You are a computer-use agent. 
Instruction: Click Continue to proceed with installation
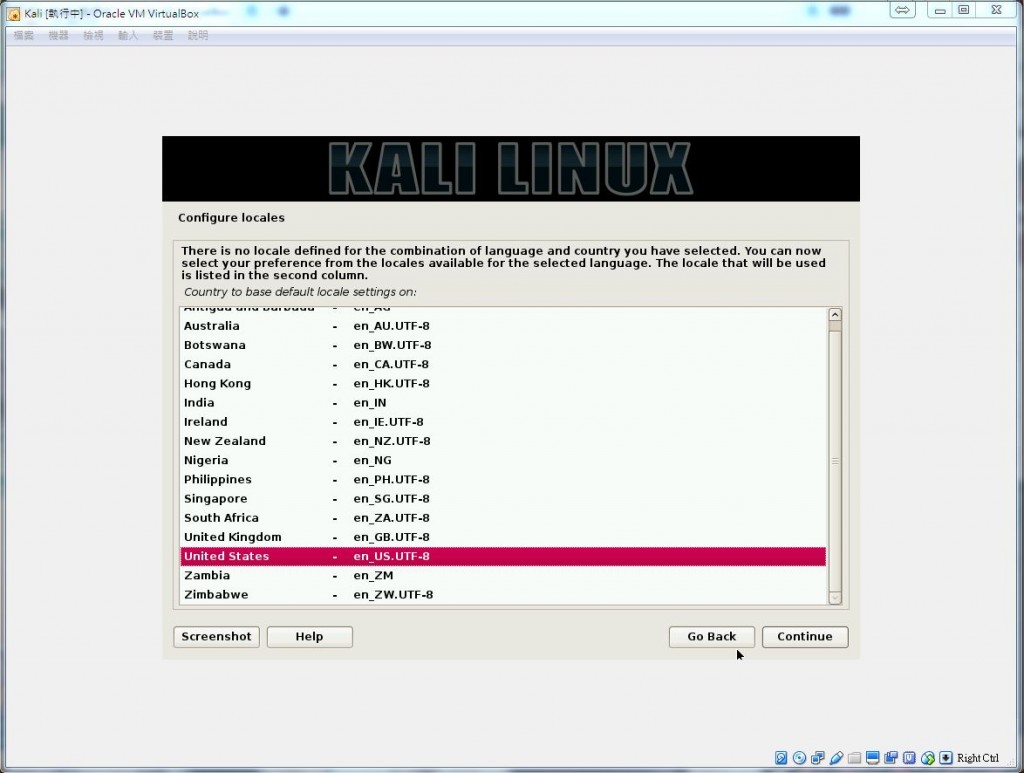coord(805,637)
